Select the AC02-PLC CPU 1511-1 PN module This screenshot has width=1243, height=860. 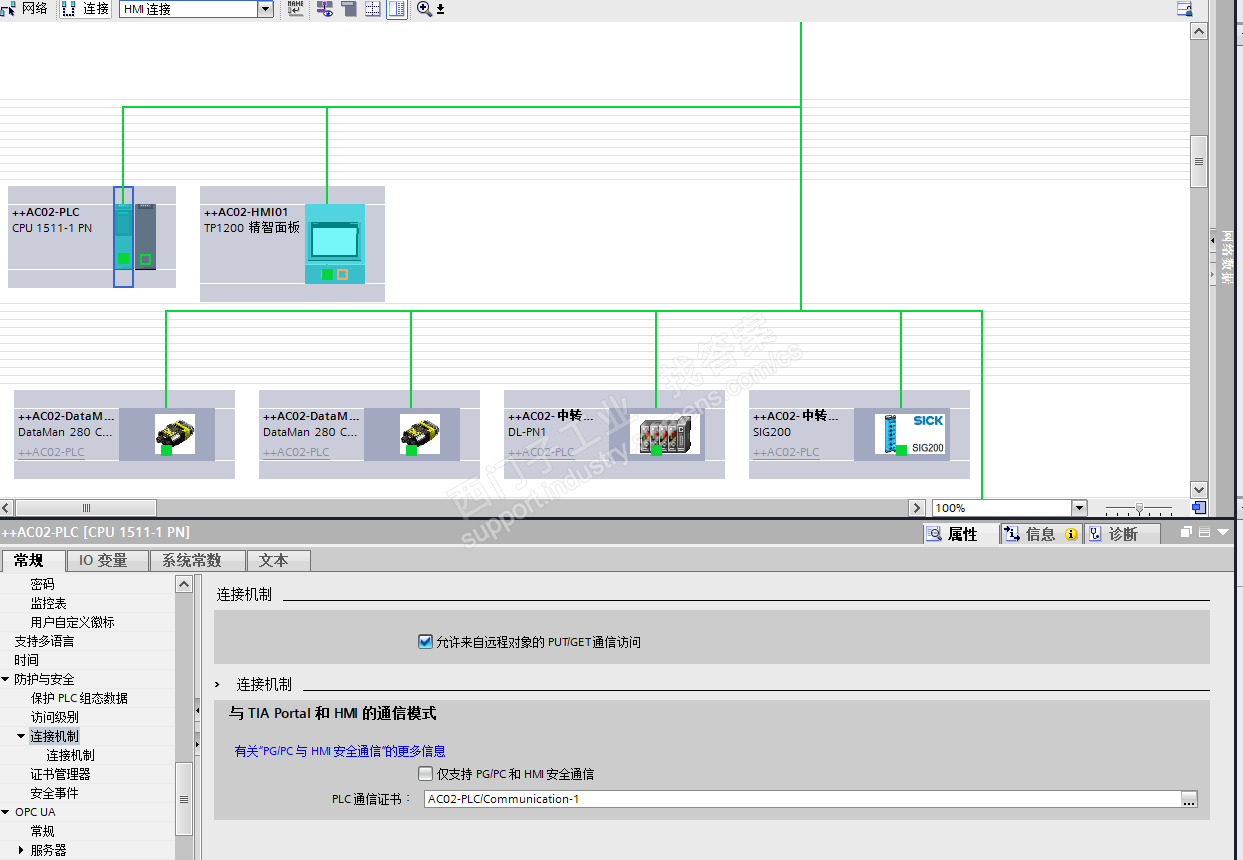[x=123, y=236]
